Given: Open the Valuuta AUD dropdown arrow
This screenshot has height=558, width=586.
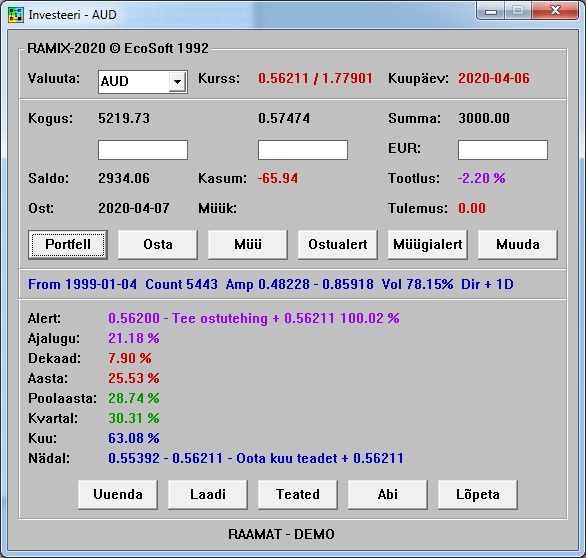Looking at the screenshot, I should 178,81.
